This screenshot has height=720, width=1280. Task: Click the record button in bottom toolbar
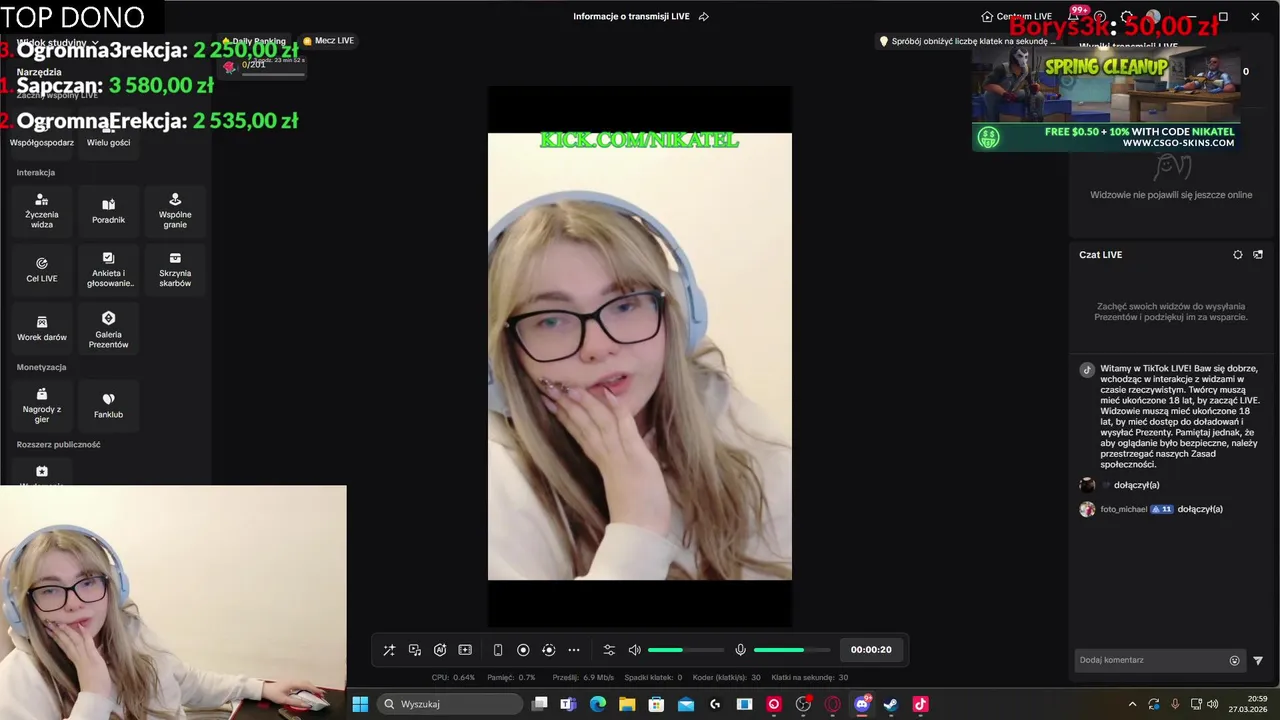[523, 650]
